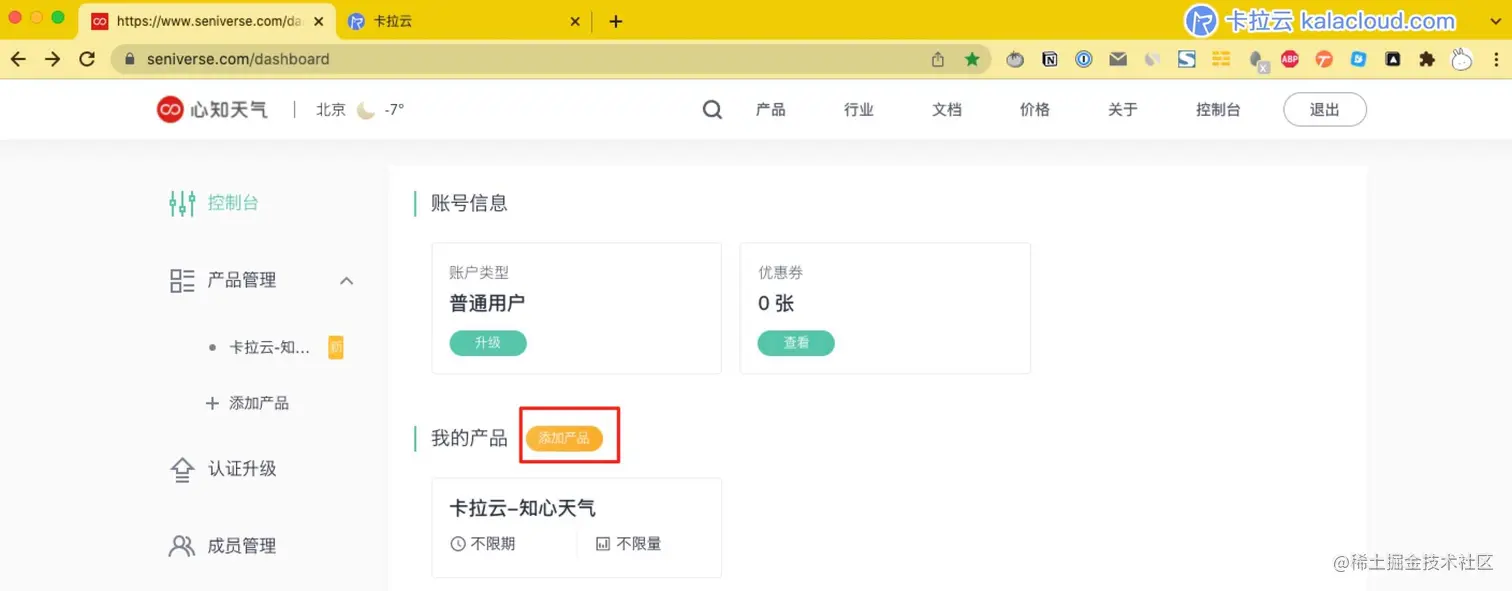Select the seniverse.com dashboard tab
1512x591 pixels.
[x=208, y=21]
